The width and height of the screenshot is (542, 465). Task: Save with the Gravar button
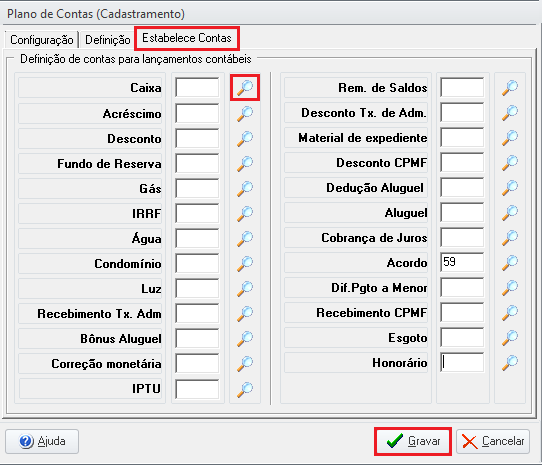pyautogui.click(x=413, y=441)
